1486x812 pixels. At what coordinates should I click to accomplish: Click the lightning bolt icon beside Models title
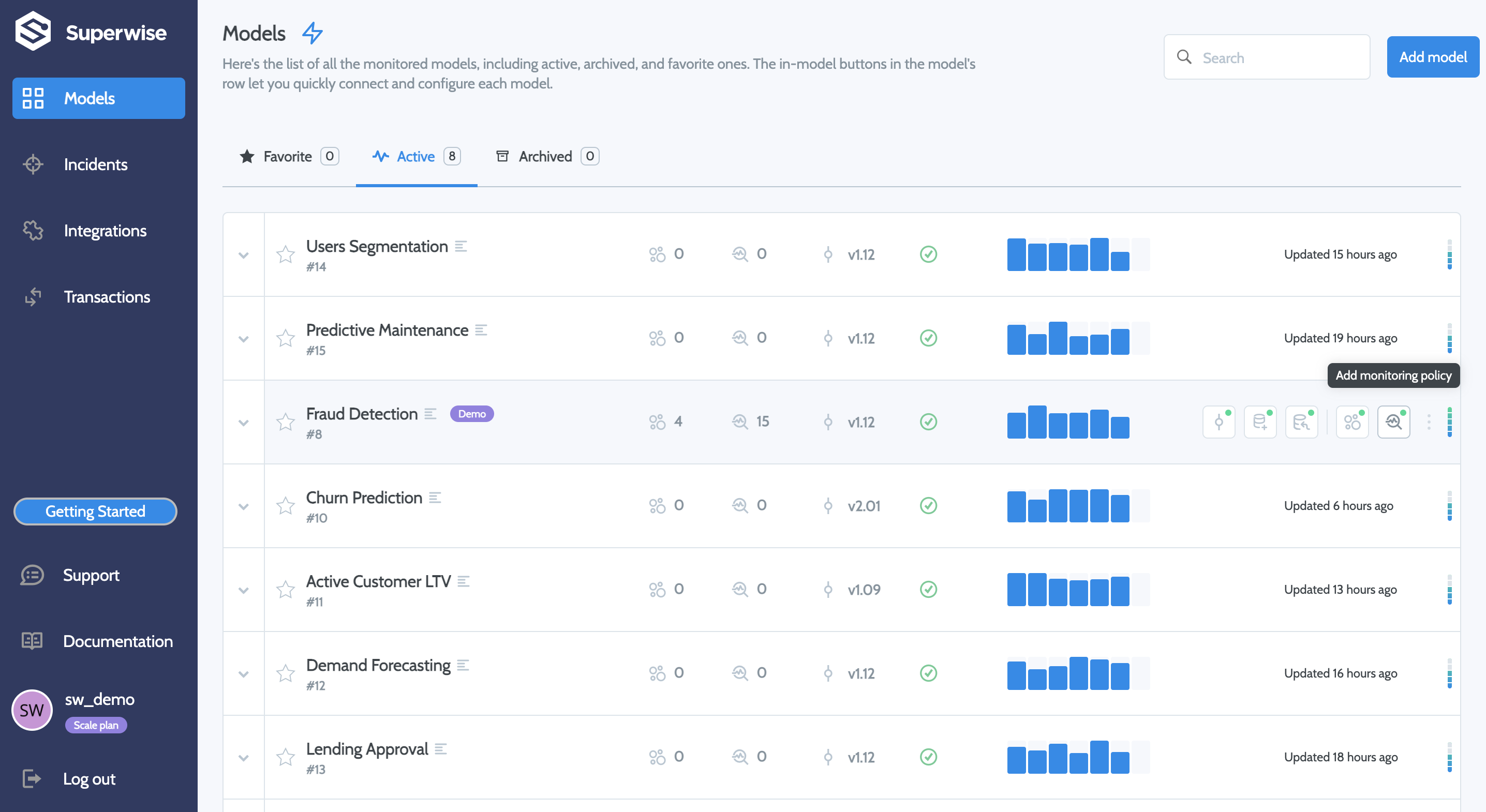point(312,34)
